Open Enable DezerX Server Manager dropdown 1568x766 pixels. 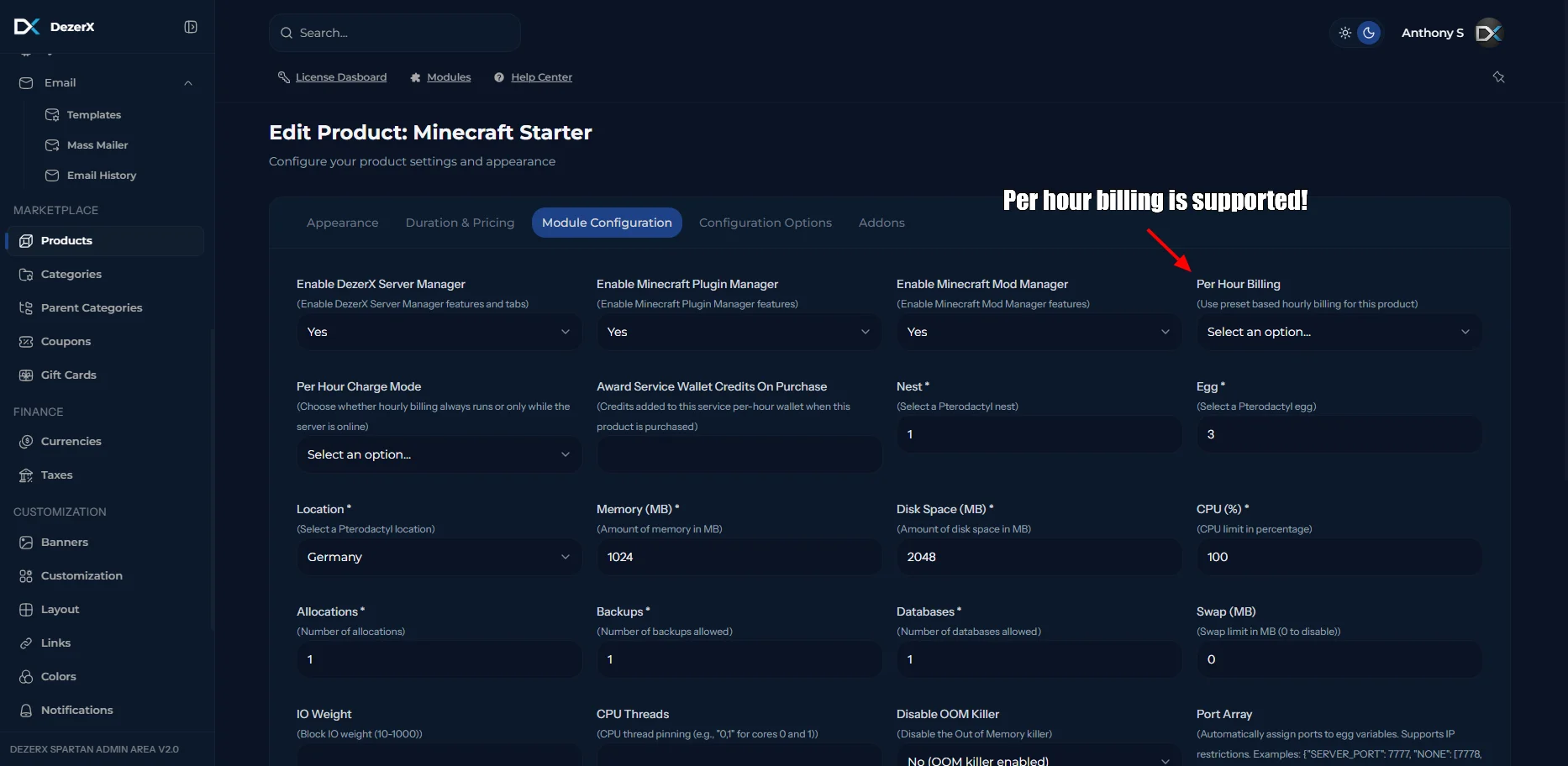tap(439, 332)
